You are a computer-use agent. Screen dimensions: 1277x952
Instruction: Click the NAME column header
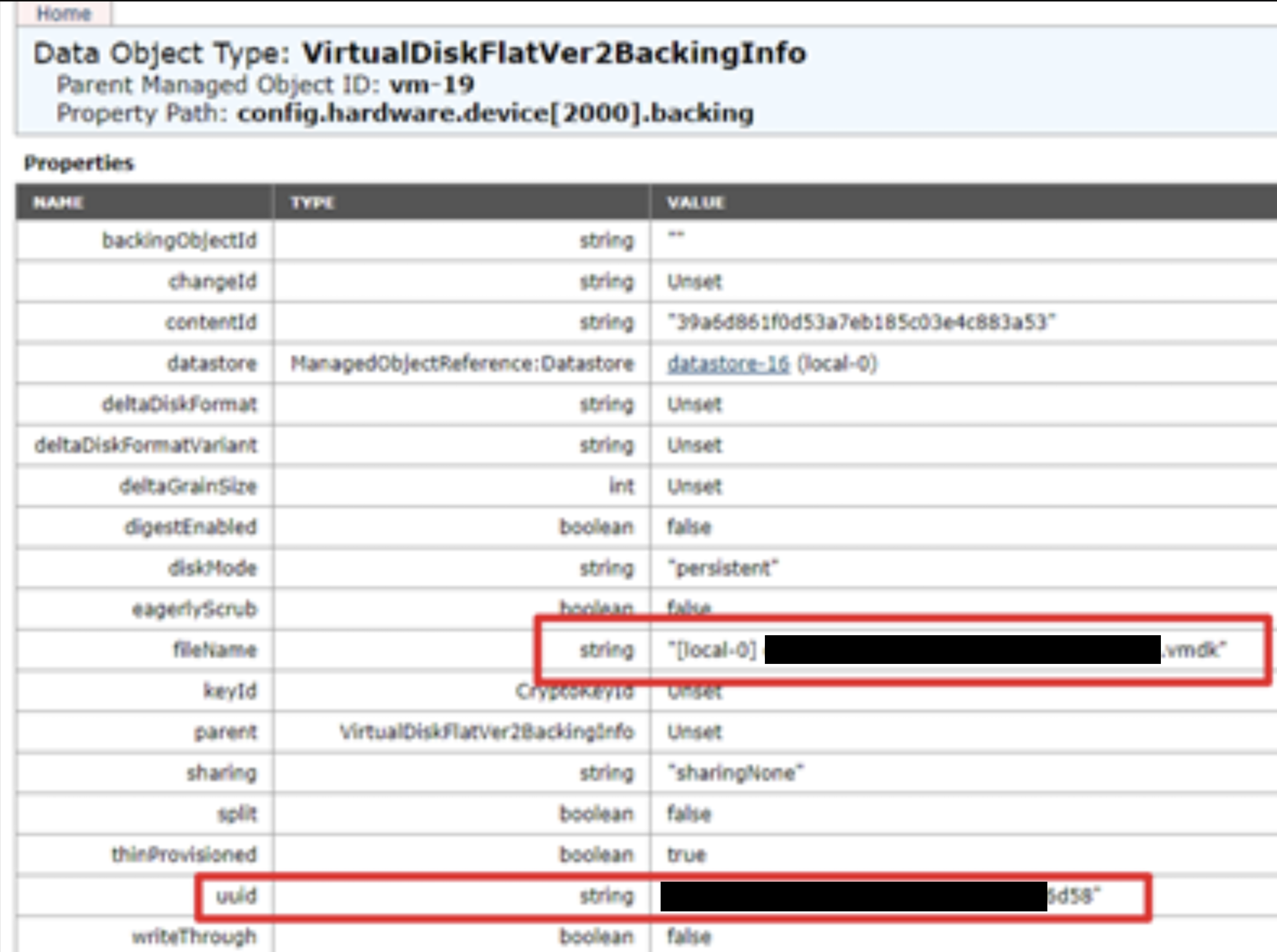[x=58, y=202]
